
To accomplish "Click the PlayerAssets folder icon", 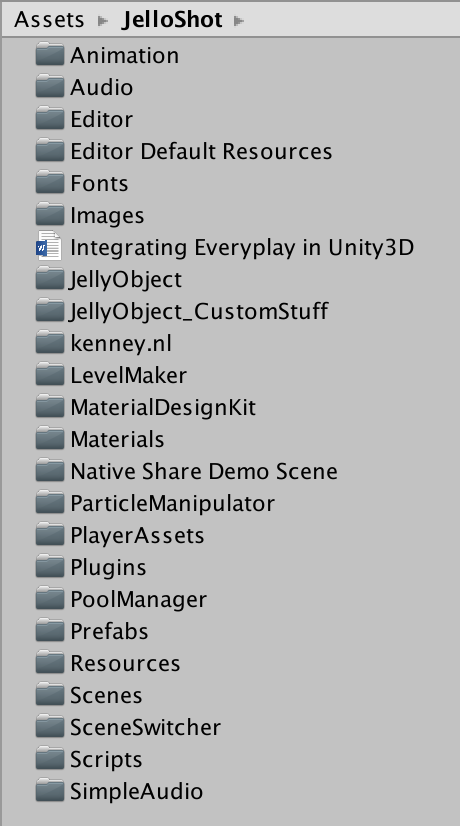I will pos(50,535).
